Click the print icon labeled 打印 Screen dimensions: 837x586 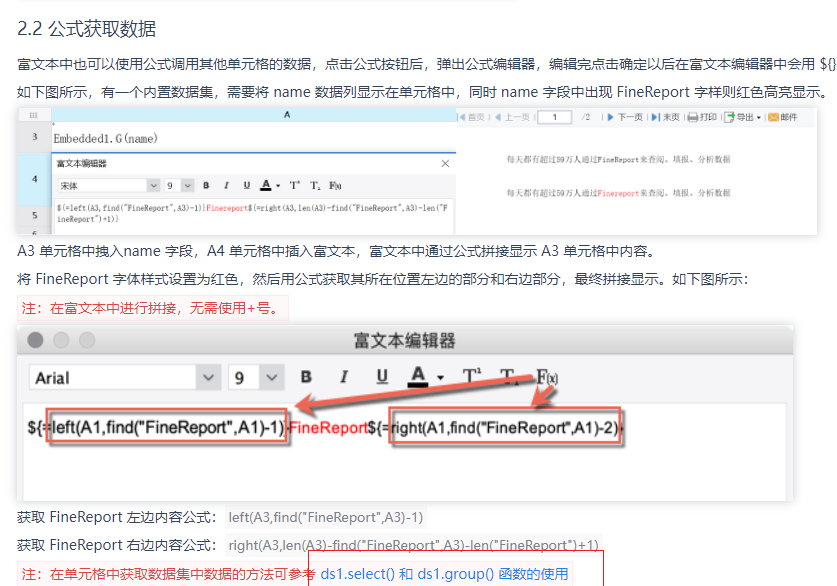(x=702, y=117)
